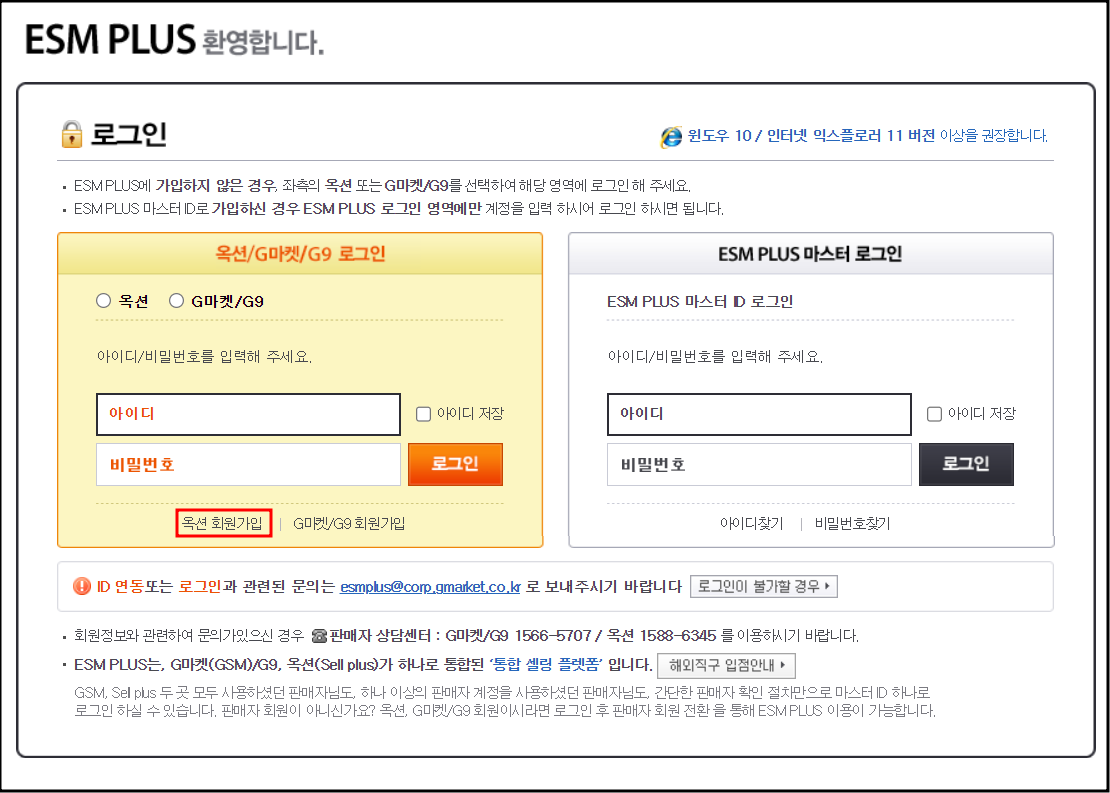This screenshot has height=793, width=1110.
Task: Click the orange 로그인 button
Action: tap(455, 464)
